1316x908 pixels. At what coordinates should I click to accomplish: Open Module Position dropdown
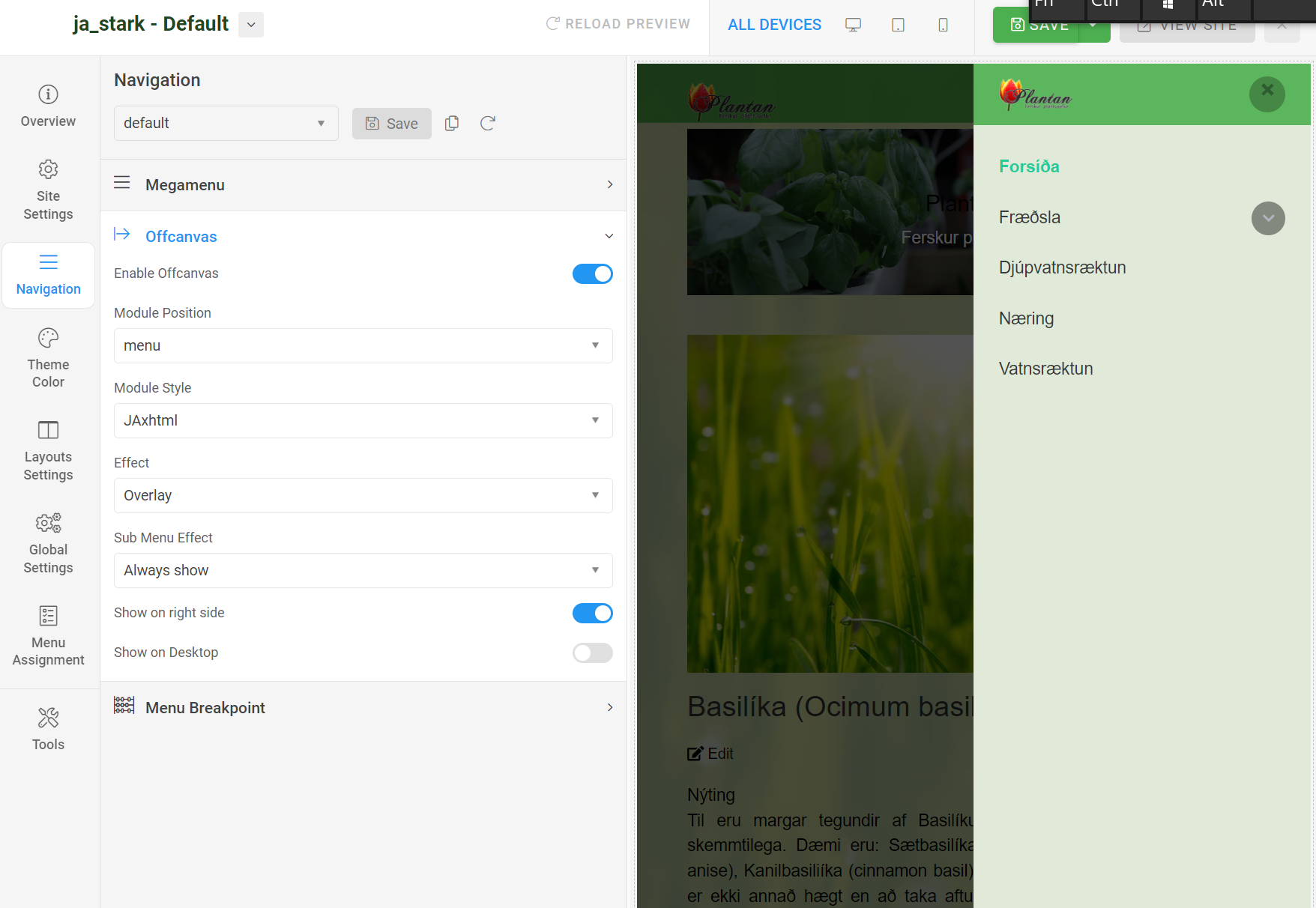click(363, 345)
